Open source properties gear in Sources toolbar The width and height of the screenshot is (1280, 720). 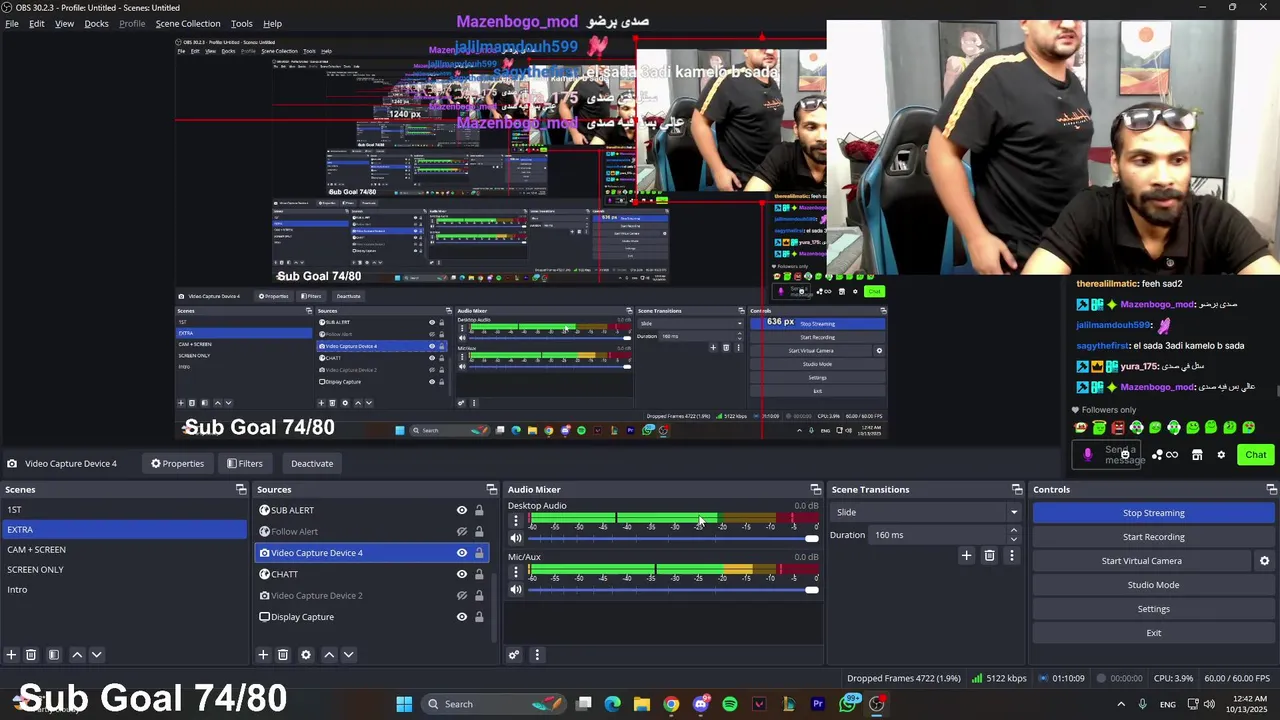306,655
